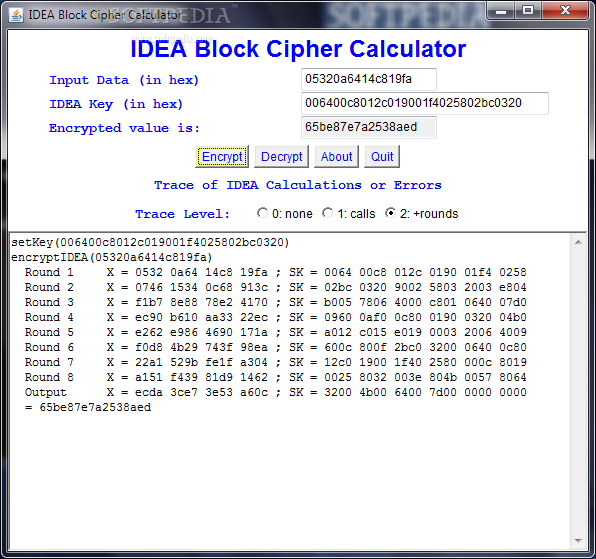Image resolution: width=596 pixels, height=559 pixels.
Task: Focus the IDEA Key hex field
Action: point(425,103)
